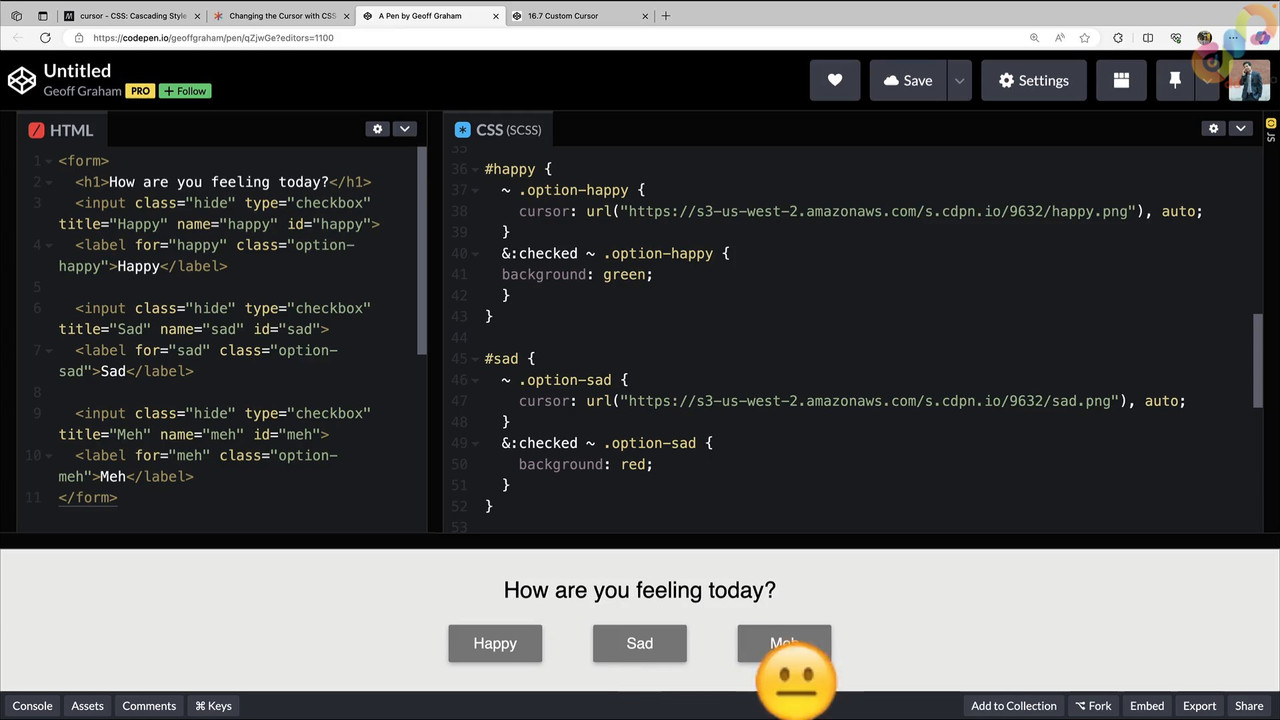Viewport: 1280px width, 720px height.
Task: Share this pen
Action: [1249, 706]
